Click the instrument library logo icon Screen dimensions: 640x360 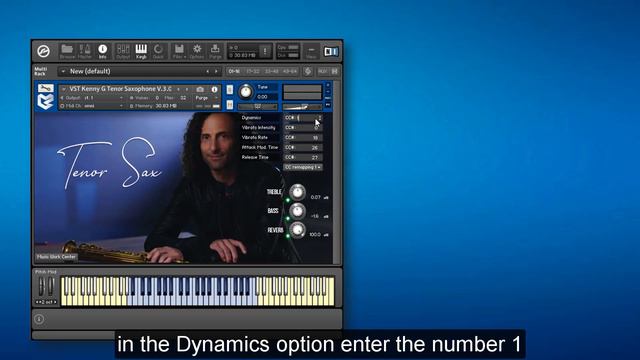(46, 102)
